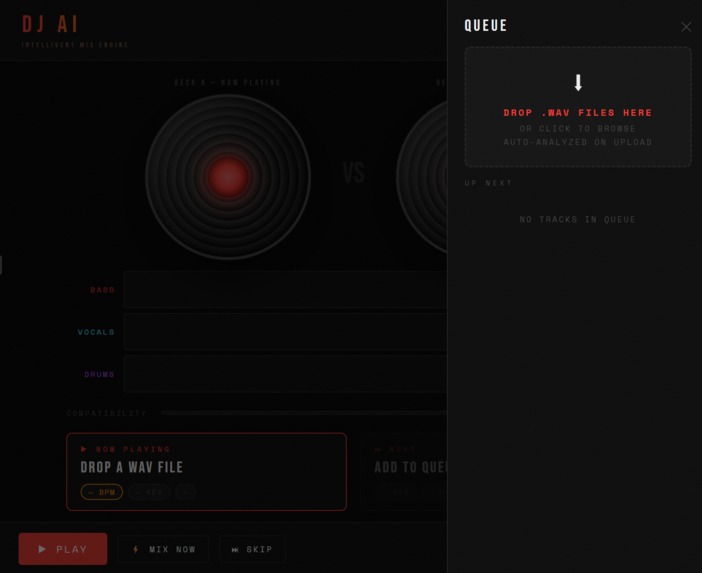Image resolution: width=702 pixels, height=573 pixels.
Task: Click the 'No tracks in queue' message
Action: click(578, 219)
